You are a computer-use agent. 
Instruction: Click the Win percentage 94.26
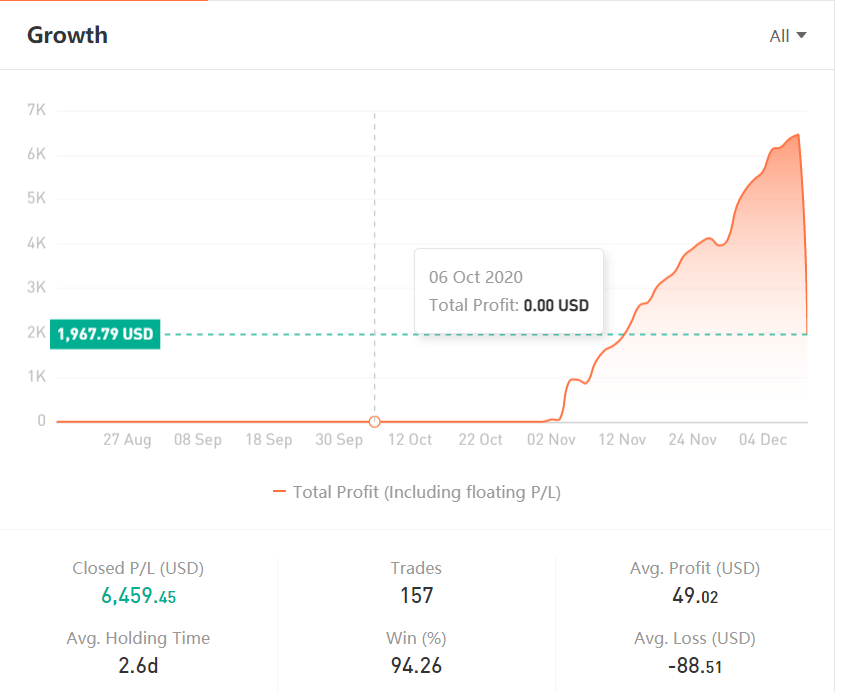point(416,666)
